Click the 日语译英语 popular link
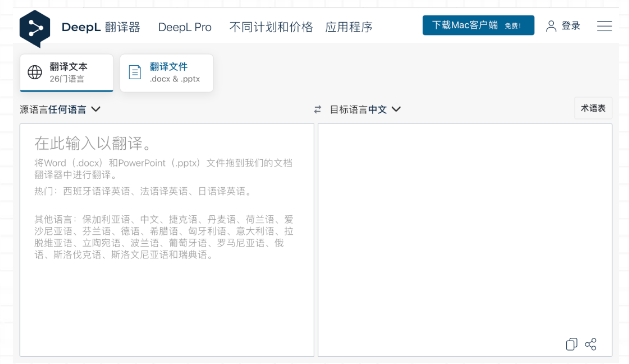Viewport: 629px width, 364px height. (x=222, y=191)
